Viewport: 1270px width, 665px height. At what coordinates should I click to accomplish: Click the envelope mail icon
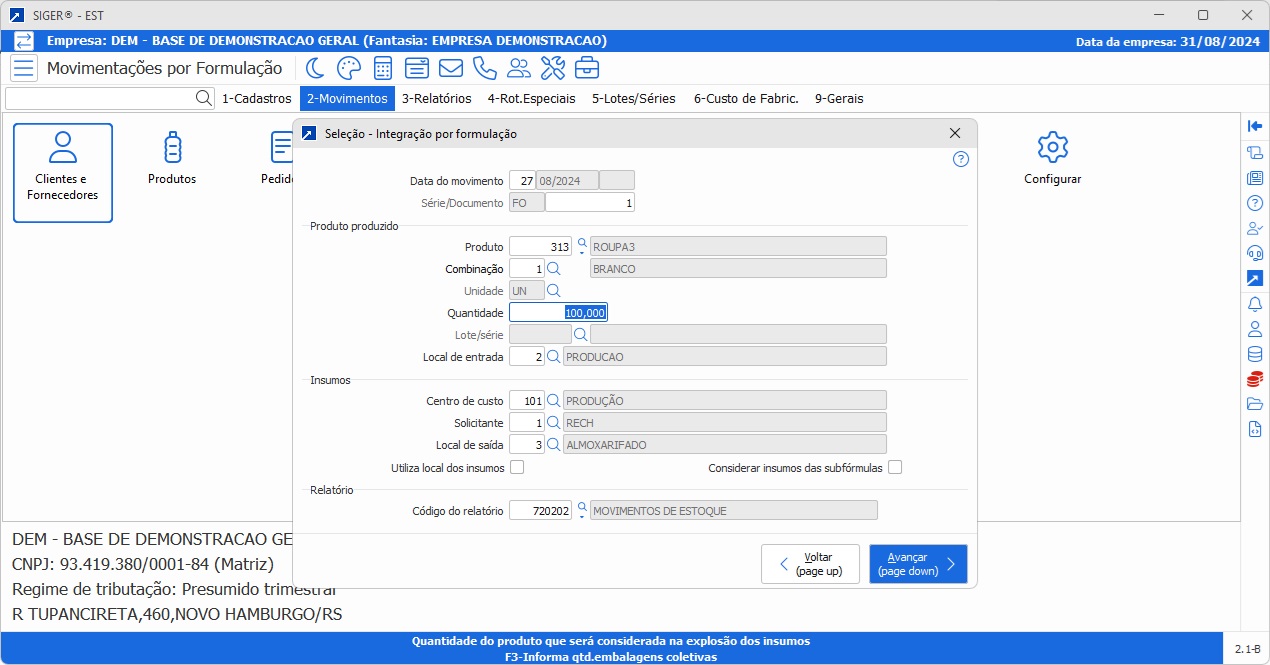click(450, 68)
